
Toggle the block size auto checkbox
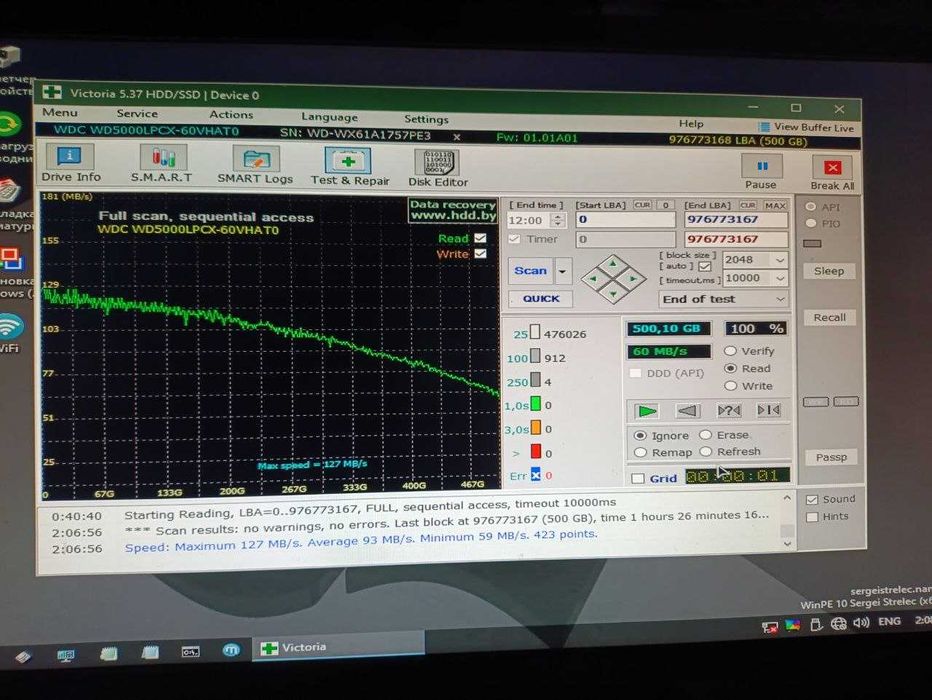click(705, 266)
